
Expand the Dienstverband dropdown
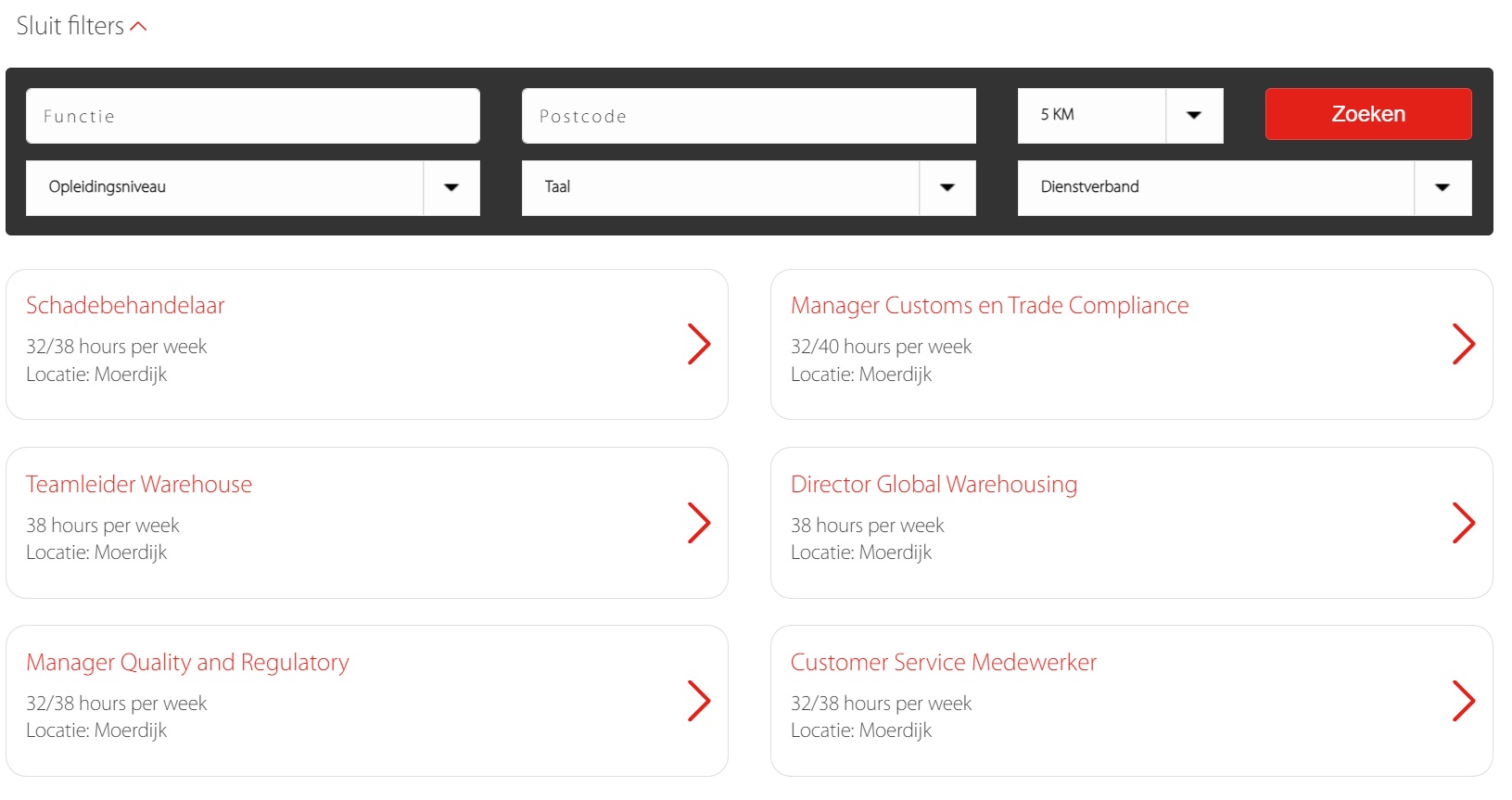coord(1442,187)
